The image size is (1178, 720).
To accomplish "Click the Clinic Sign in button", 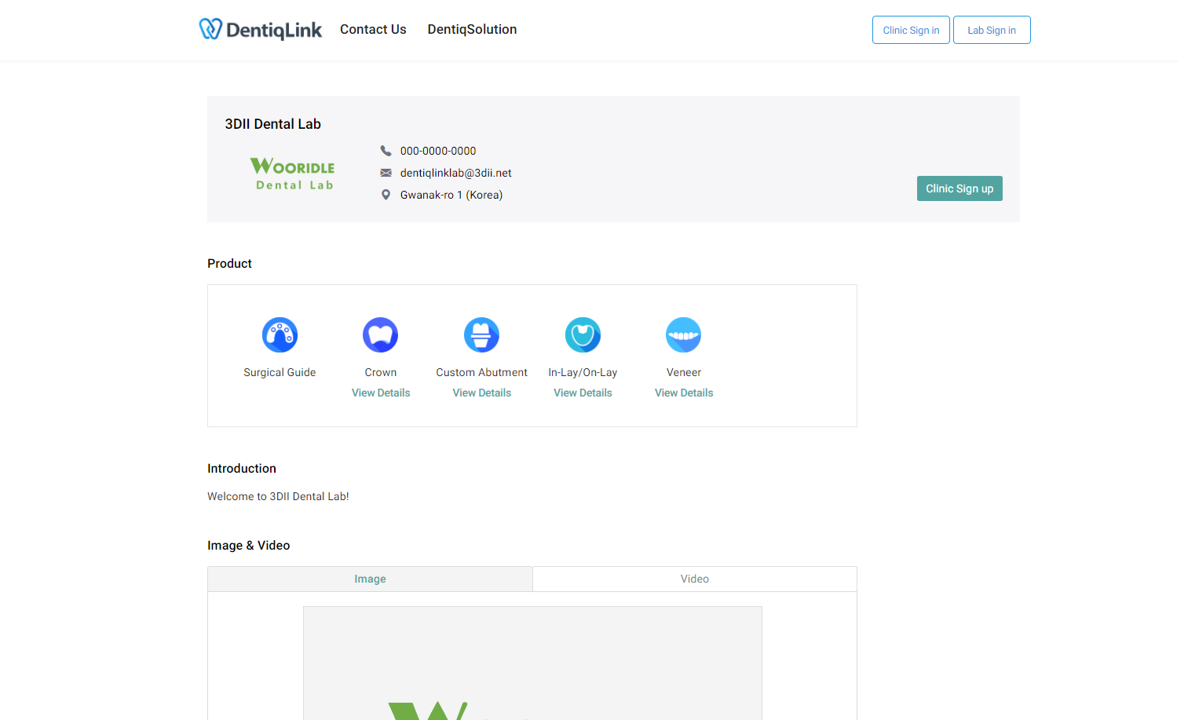I will pos(910,29).
